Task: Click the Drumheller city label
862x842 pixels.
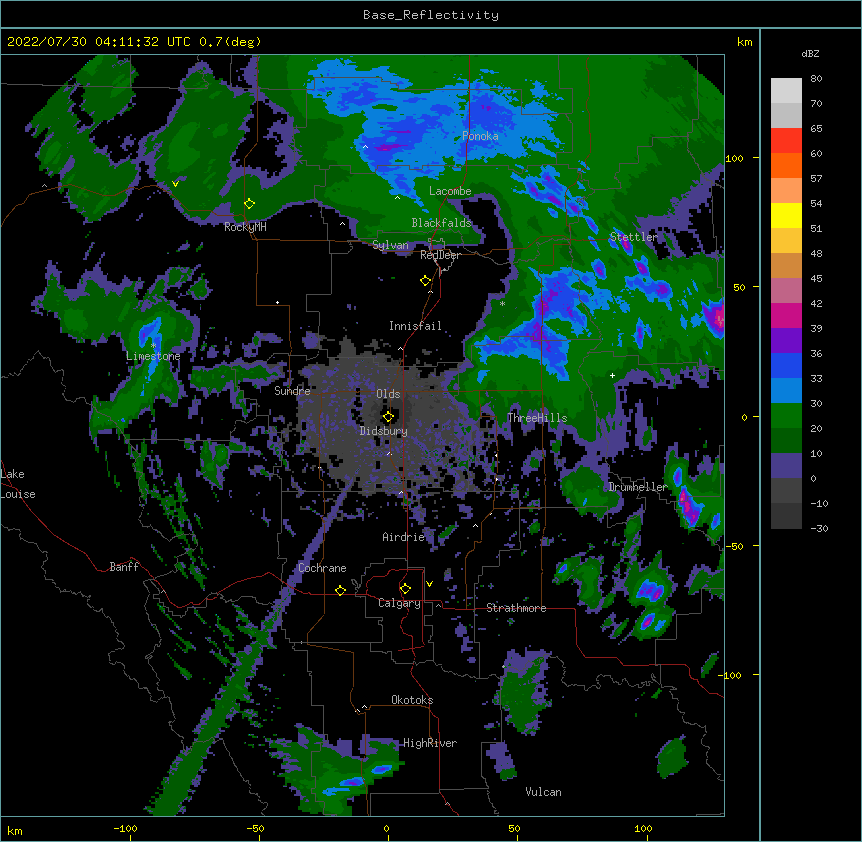Action: click(x=638, y=487)
